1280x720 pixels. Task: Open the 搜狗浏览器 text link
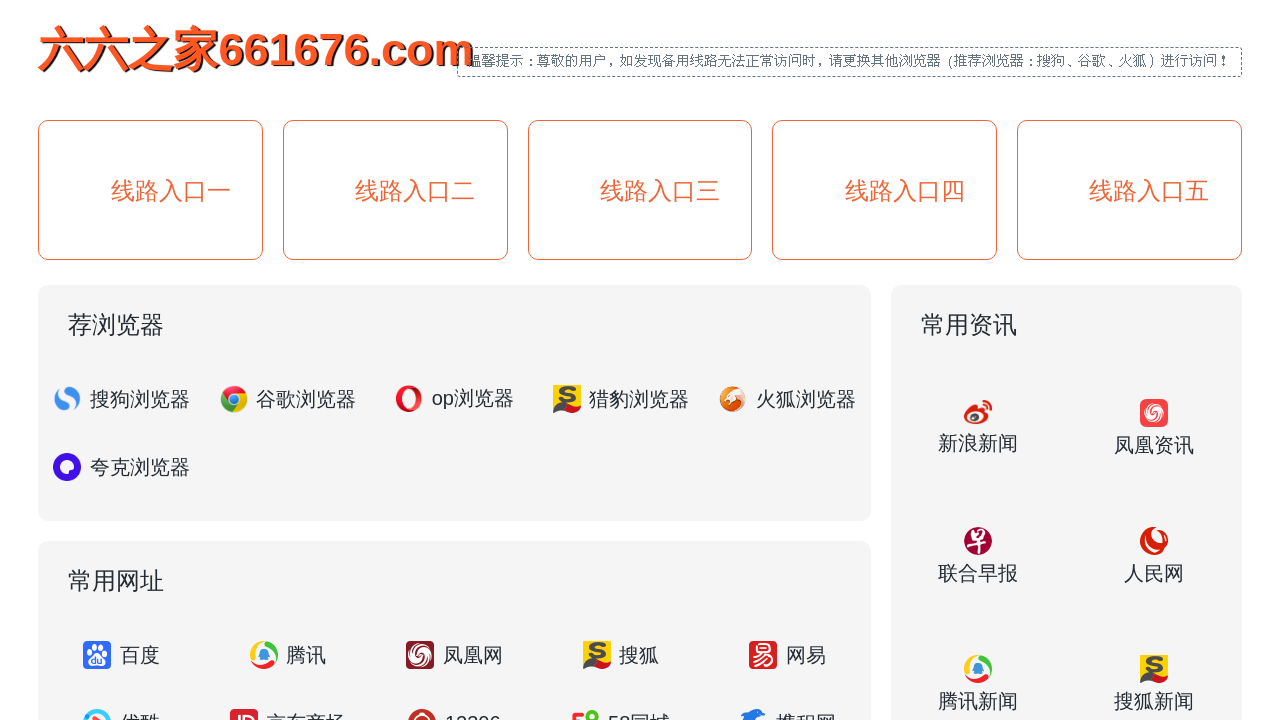click(x=140, y=399)
